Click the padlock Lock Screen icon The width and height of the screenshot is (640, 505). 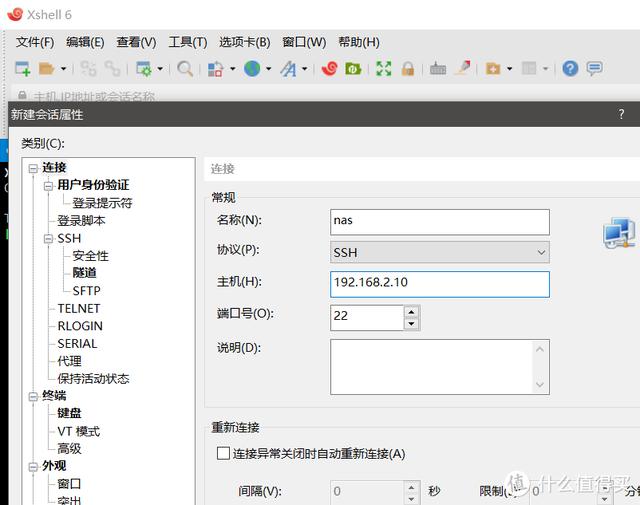coord(407,69)
